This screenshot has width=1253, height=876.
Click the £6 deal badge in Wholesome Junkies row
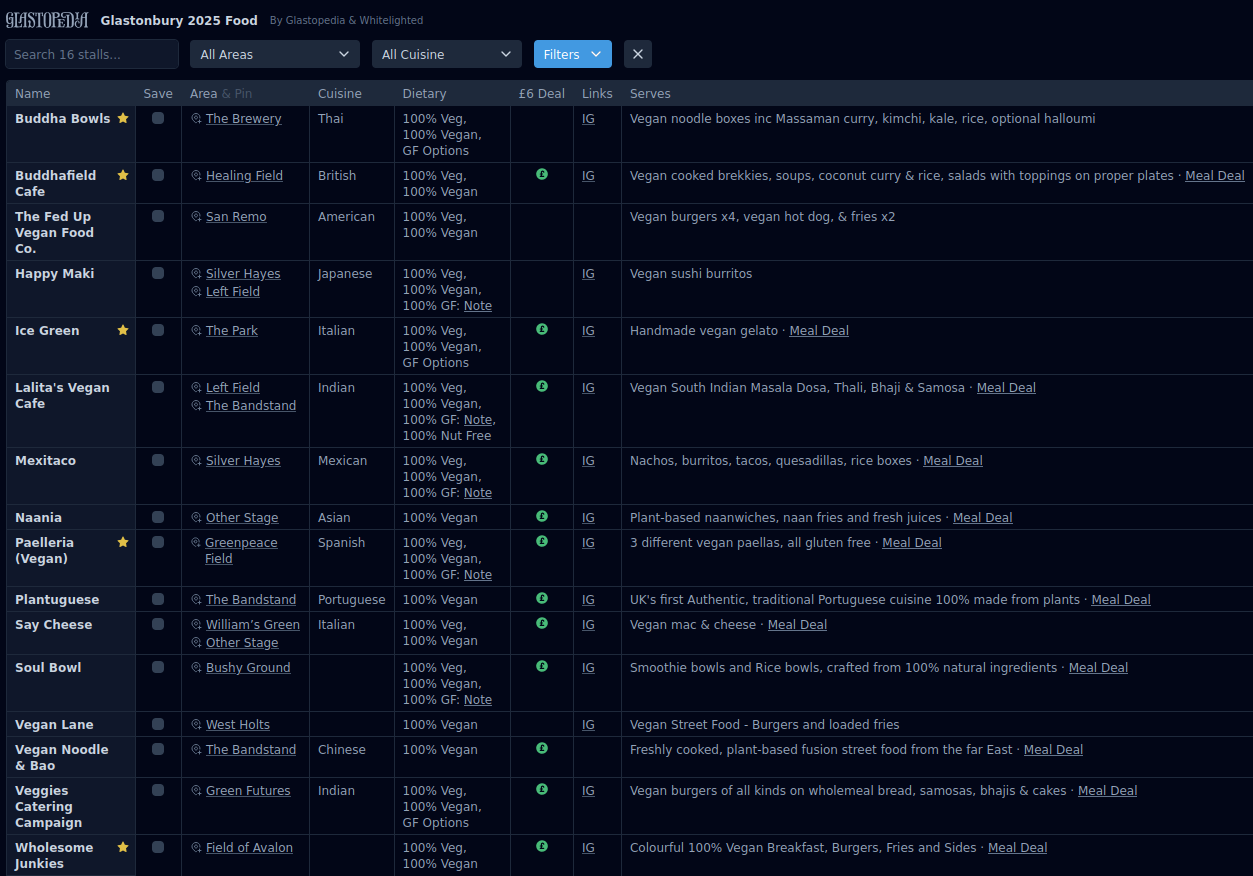[542, 846]
